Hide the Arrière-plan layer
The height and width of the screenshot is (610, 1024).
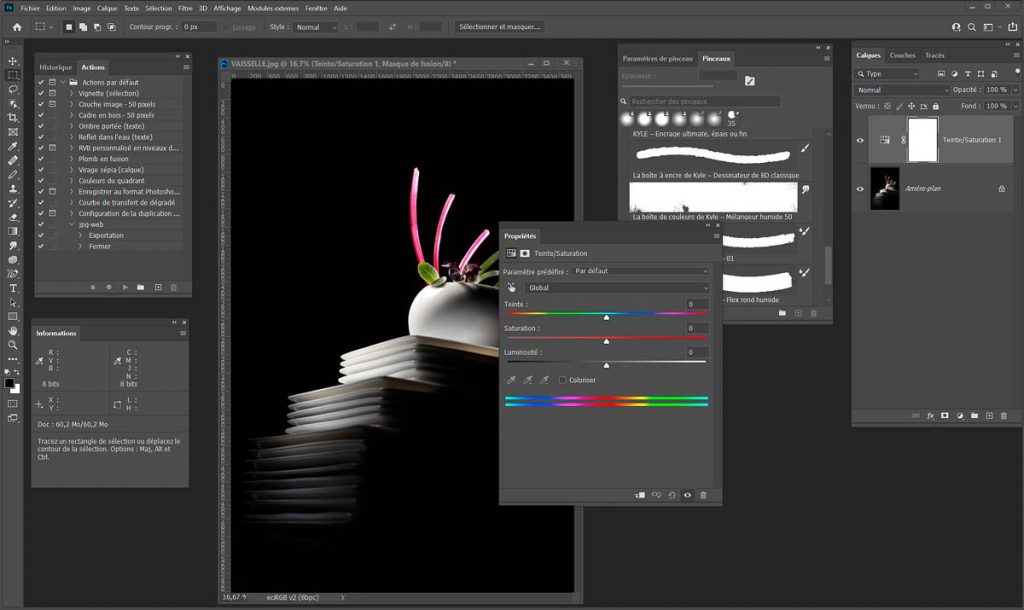click(860, 189)
